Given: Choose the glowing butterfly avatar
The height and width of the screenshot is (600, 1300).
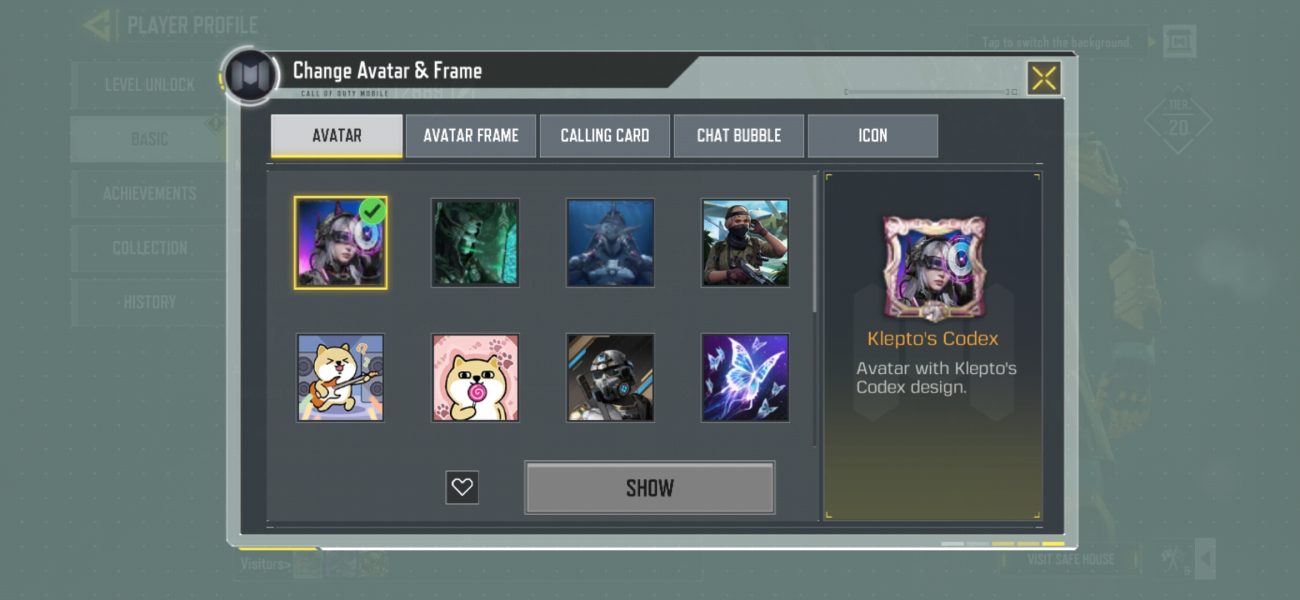Looking at the screenshot, I should (745, 377).
